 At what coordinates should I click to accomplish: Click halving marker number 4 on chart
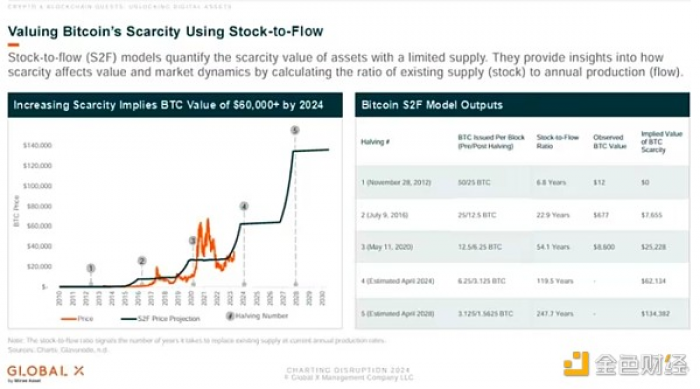coord(244,206)
